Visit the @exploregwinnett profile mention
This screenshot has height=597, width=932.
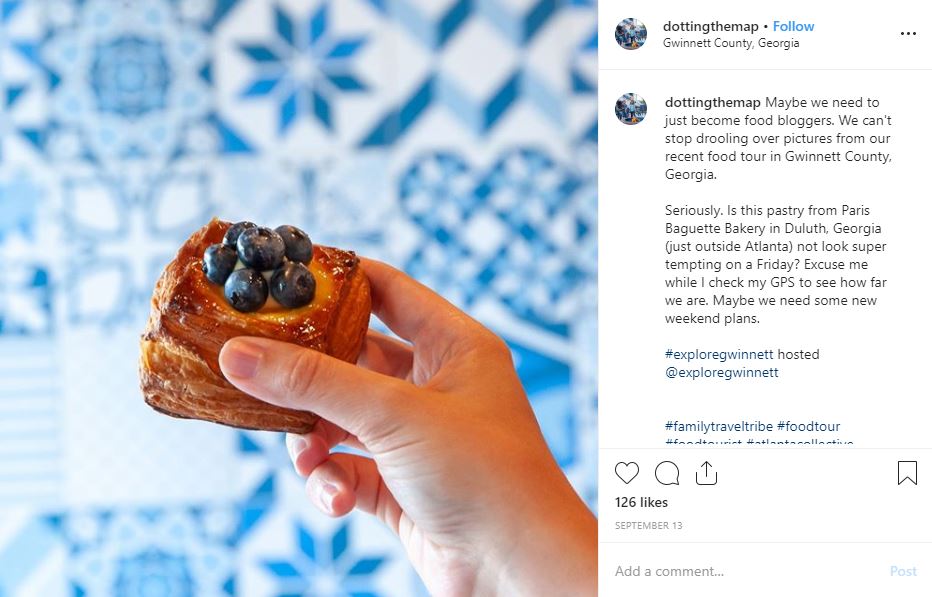point(722,372)
